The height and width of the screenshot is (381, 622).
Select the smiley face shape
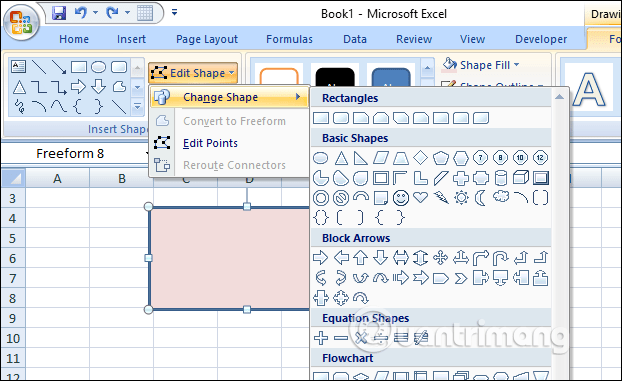(401, 198)
